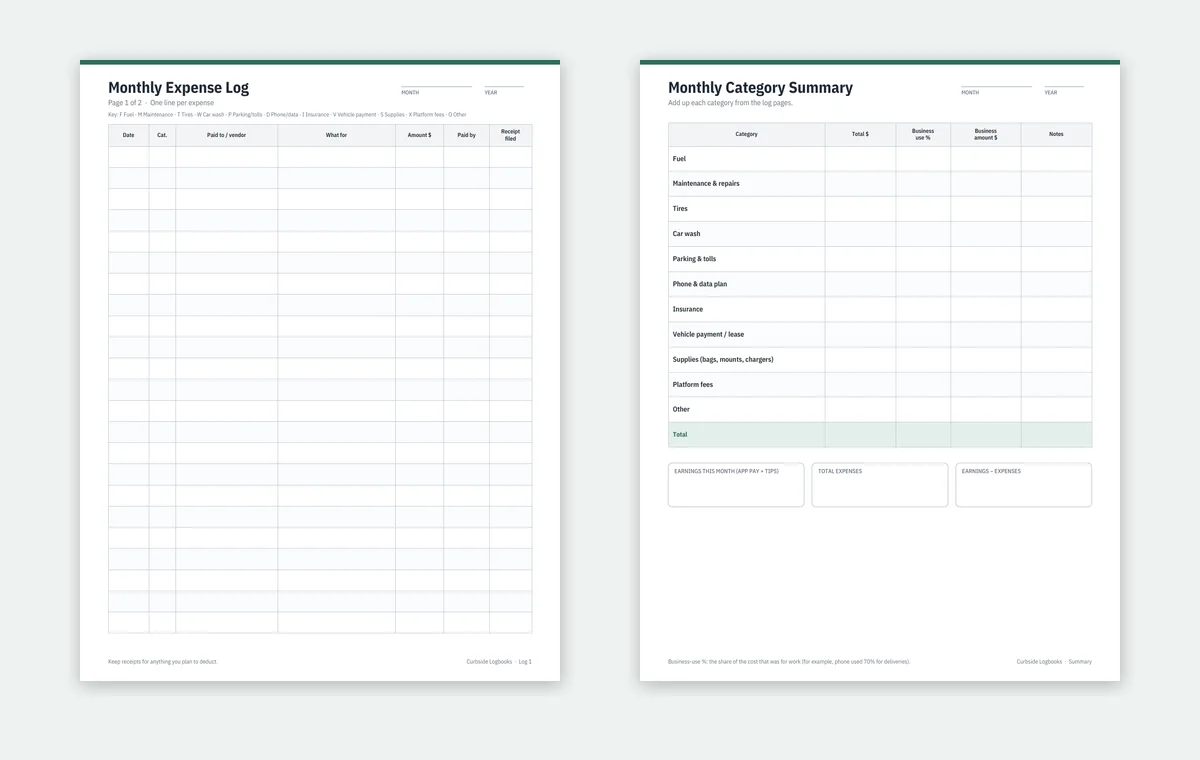Select the Other row label
This screenshot has height=760, width=1200.
(681, 409)
